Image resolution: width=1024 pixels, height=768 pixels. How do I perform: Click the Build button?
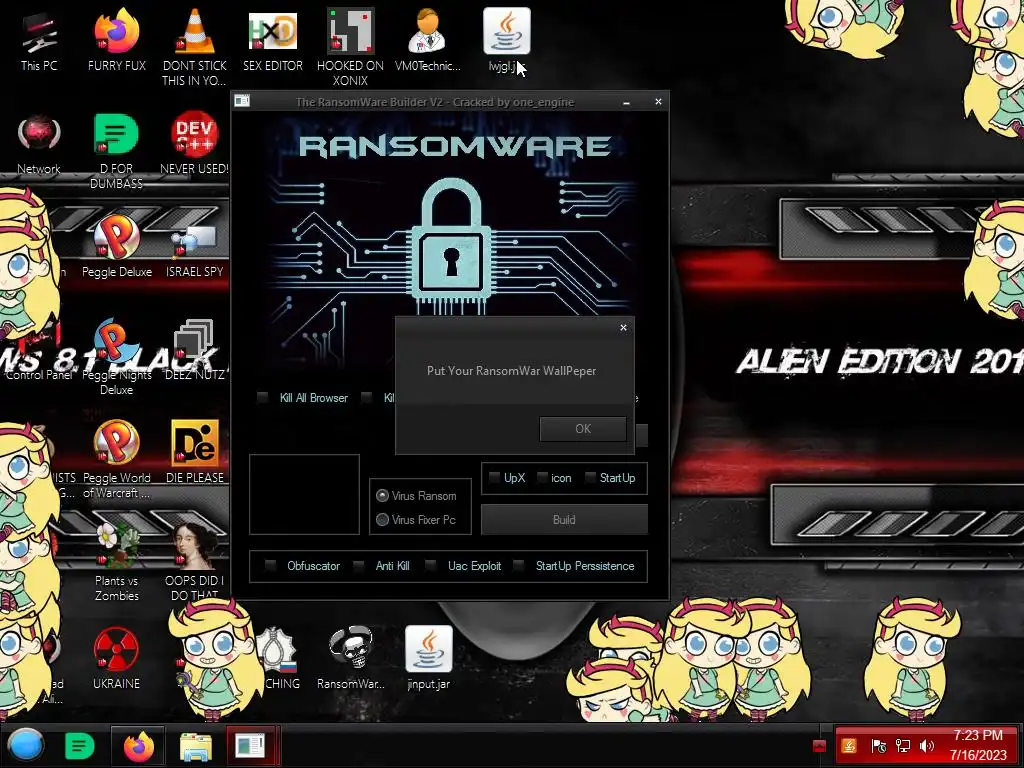coord(564,520)
